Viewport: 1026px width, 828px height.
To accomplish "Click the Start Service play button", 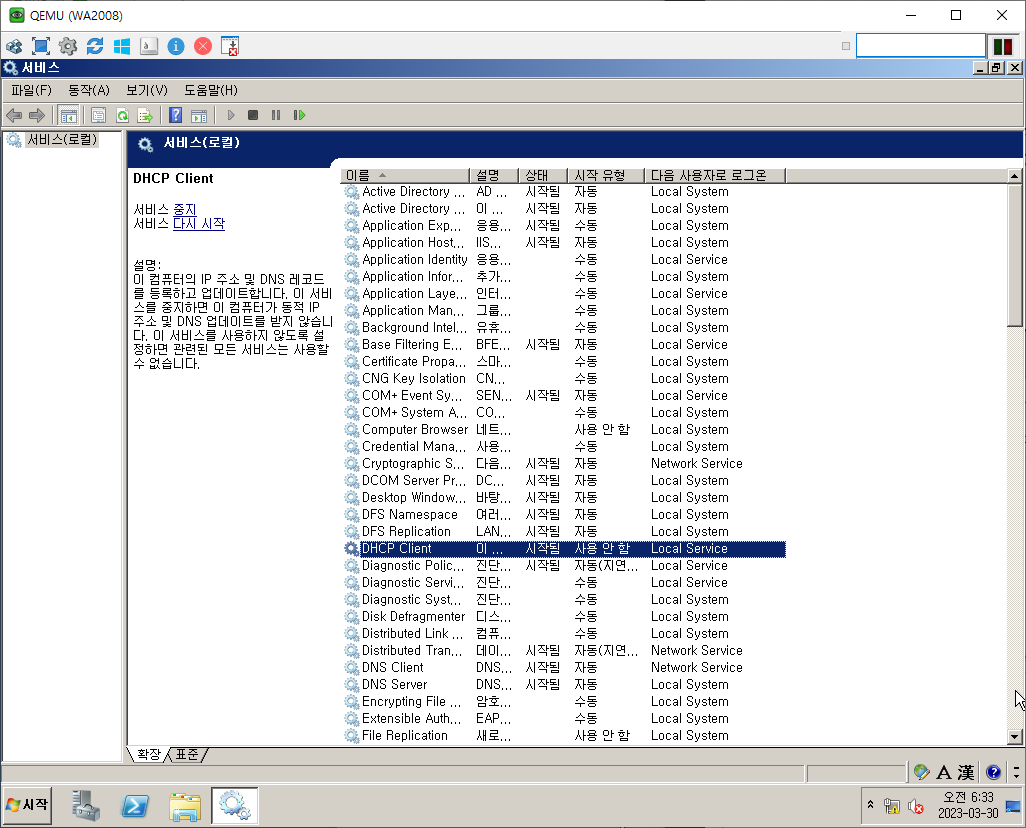I will point(230,116).
